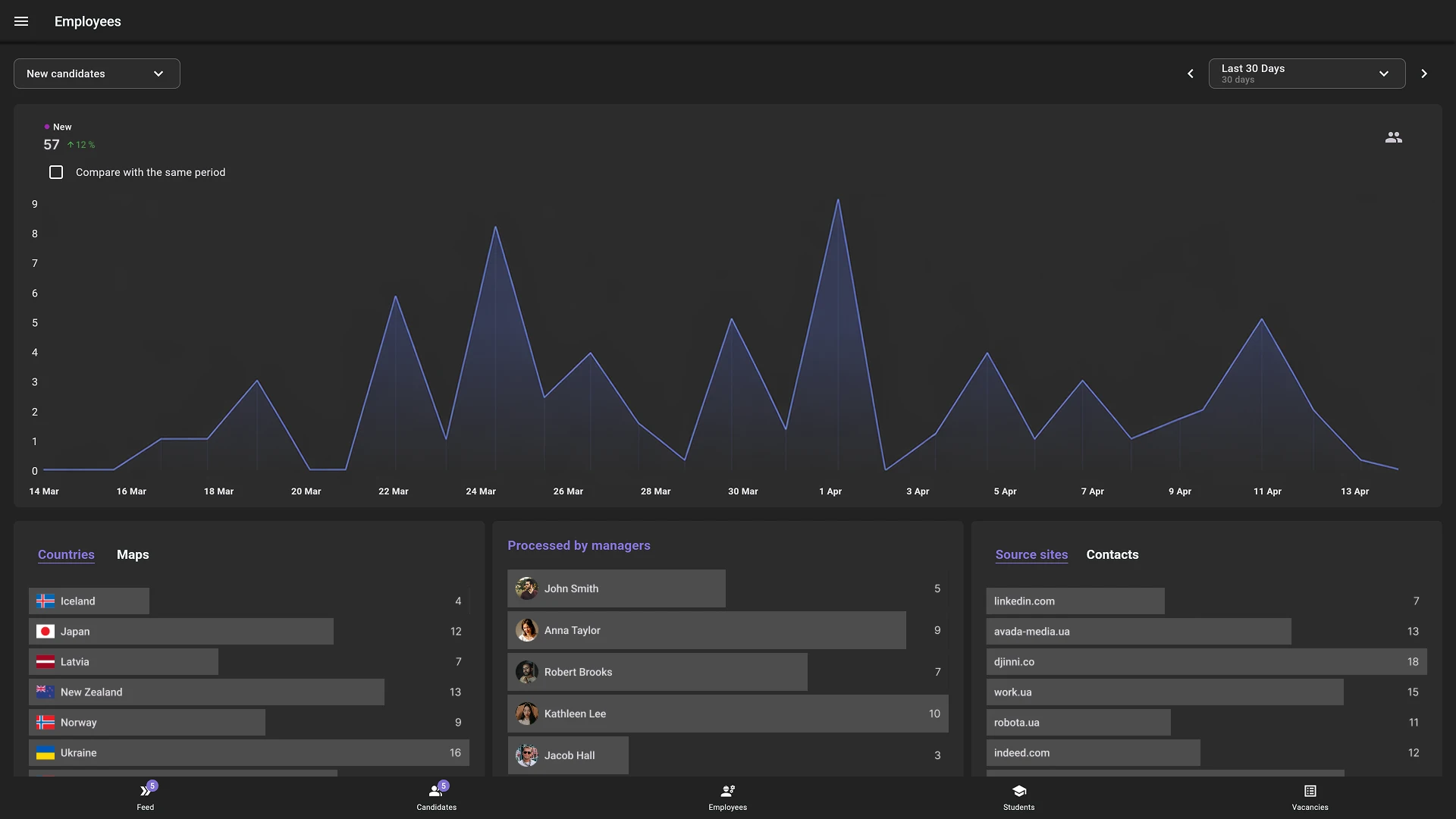Switch to the Contacts tab
Image resolution: width=1456 pixels, height=819 pixels.
[x=1112, y=554]
